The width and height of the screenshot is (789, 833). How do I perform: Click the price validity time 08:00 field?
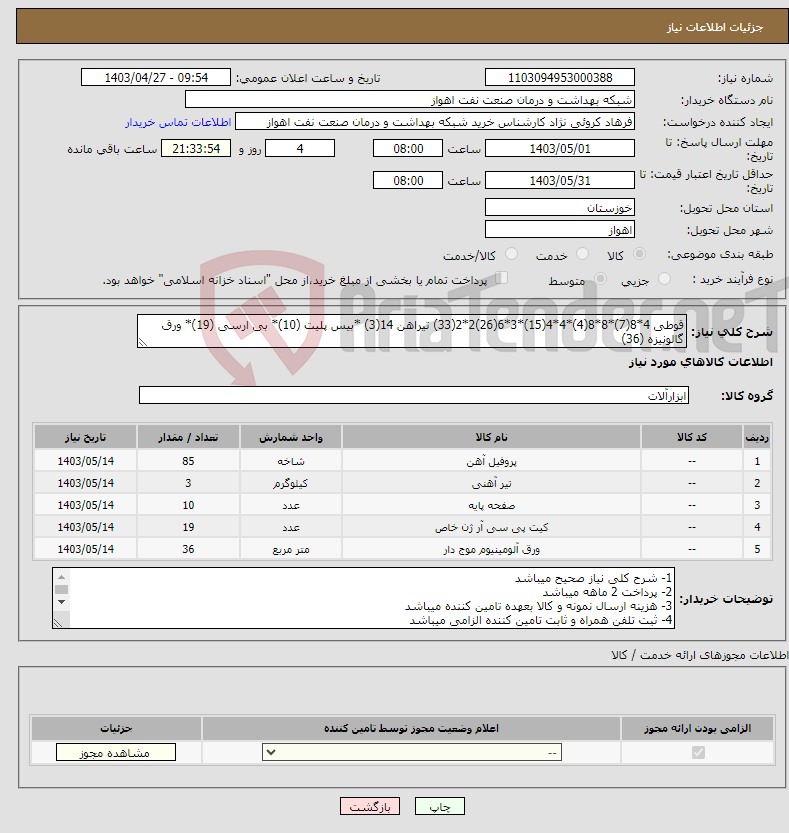pyautogui.click(x=408, y=180)
